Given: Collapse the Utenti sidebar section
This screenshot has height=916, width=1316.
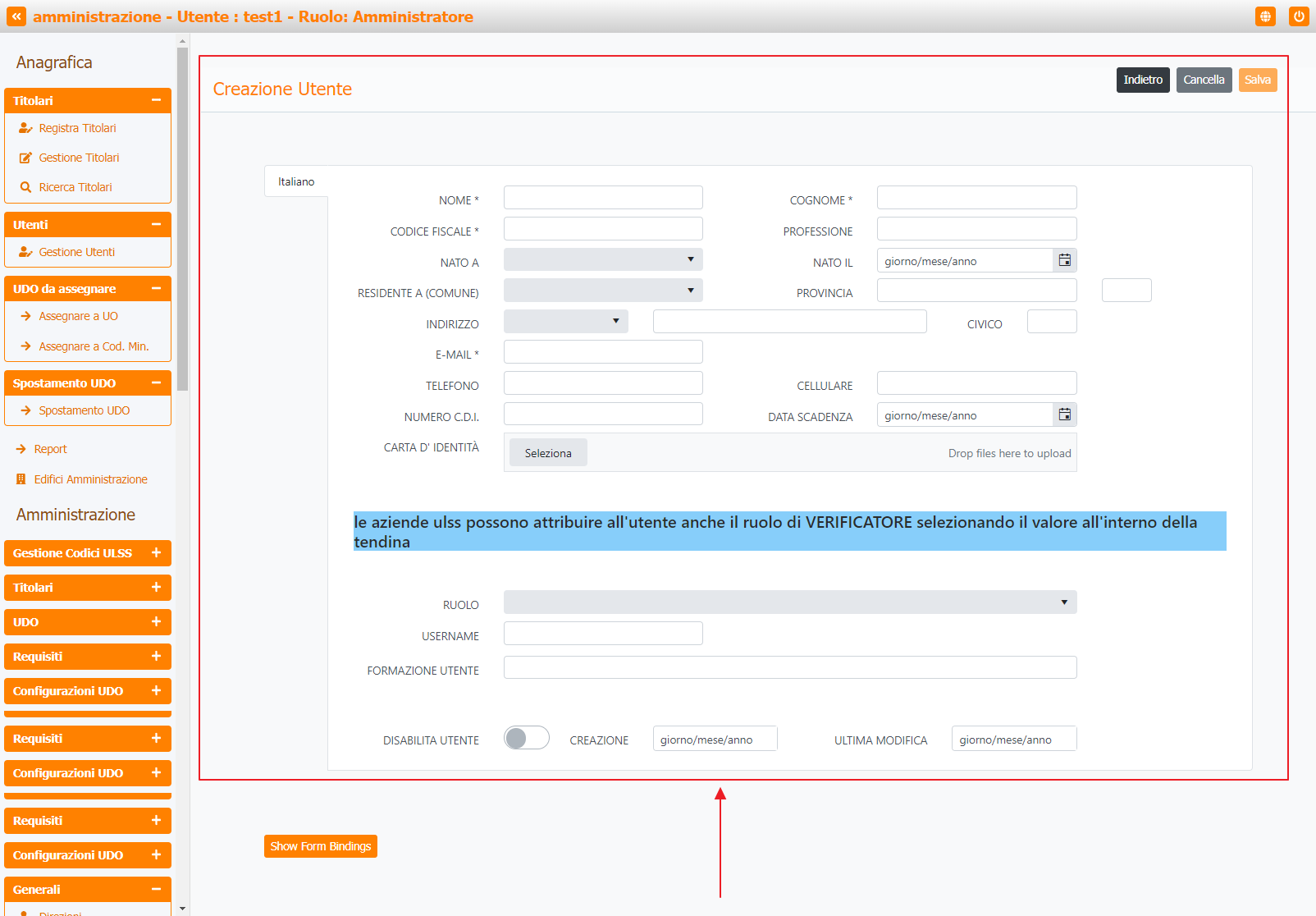Looking at the screenshot, I should point(156,225).
